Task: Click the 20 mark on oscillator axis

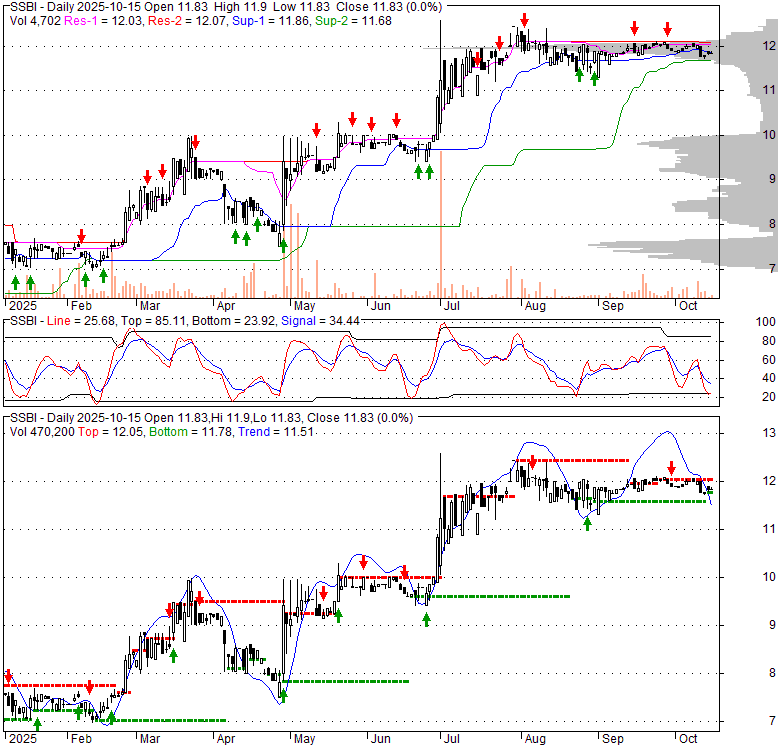Action: tap(769, 397)
